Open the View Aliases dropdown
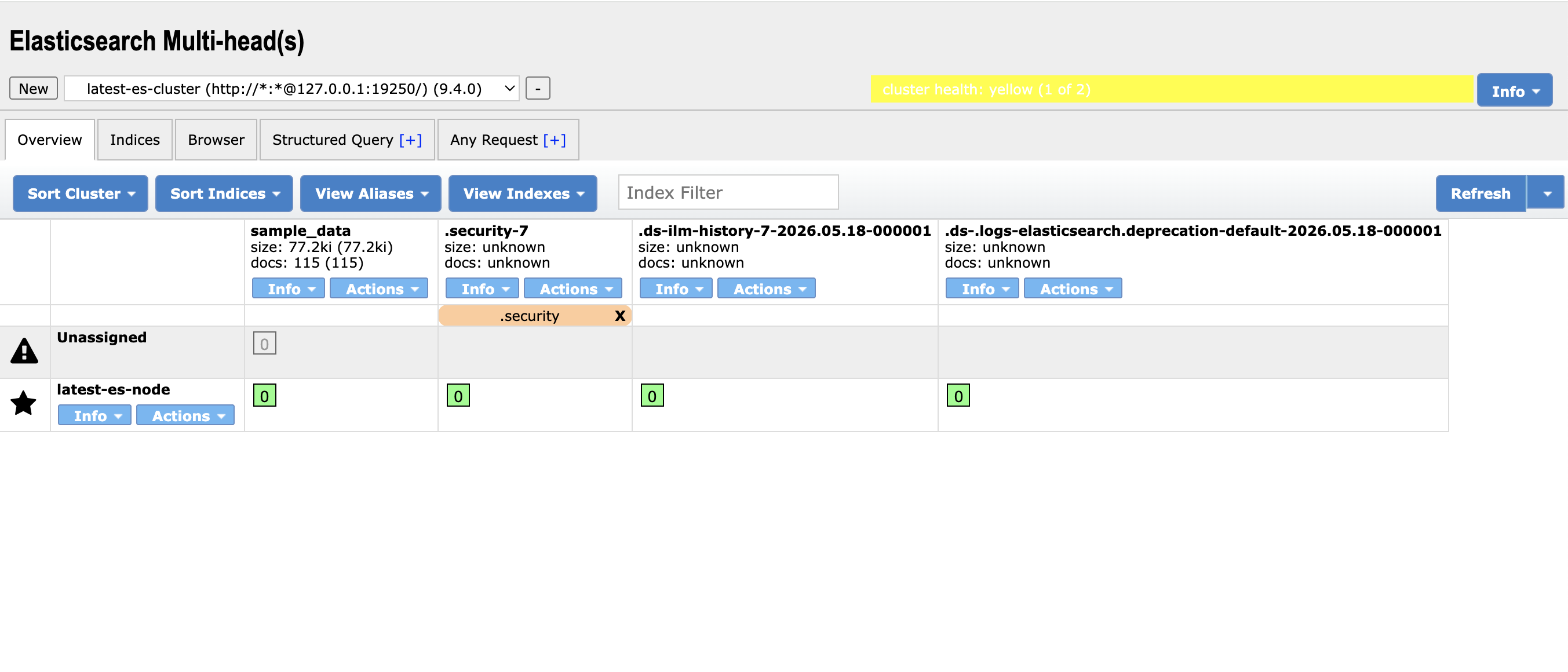The width and height of the screenshot is (1568, 672). (371, 193)
